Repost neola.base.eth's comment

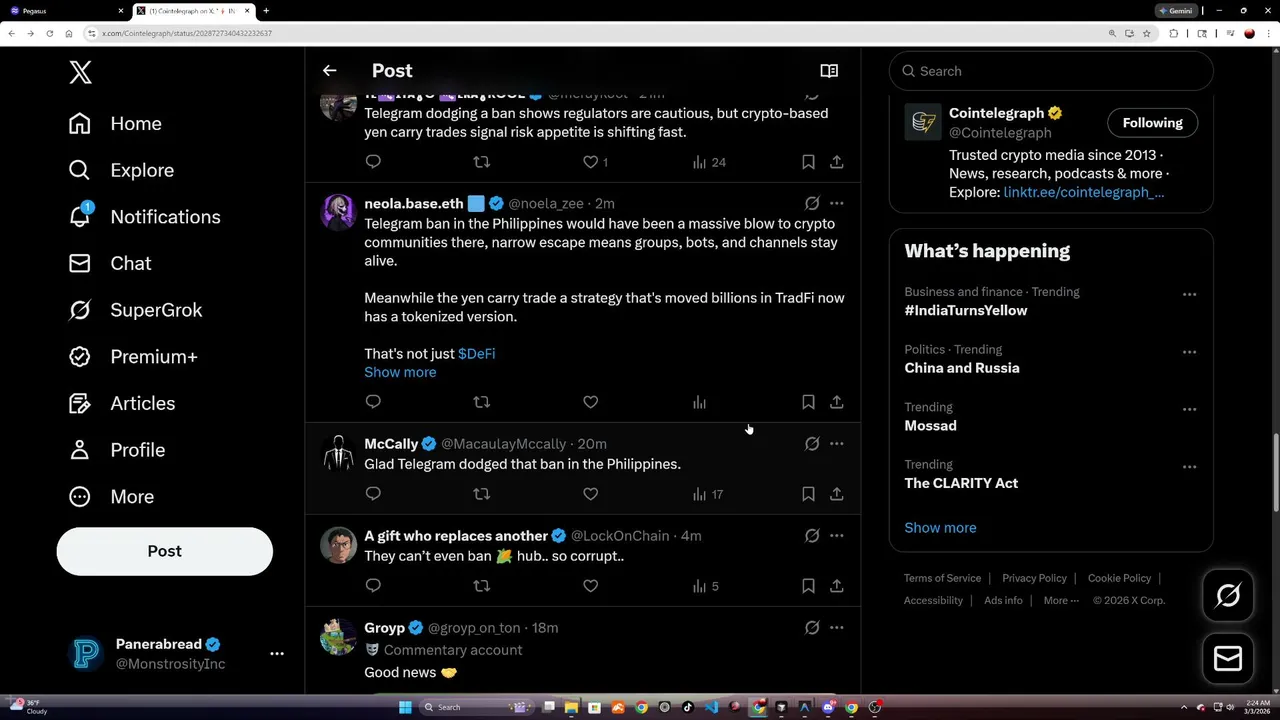pos(481,402)
